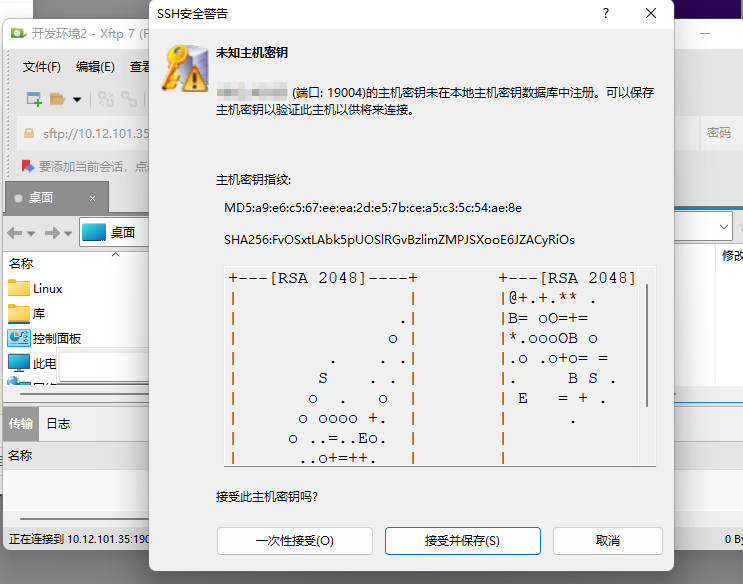Select the 控制面板 item
Viewport: 743px width, 584px height.
56,338
